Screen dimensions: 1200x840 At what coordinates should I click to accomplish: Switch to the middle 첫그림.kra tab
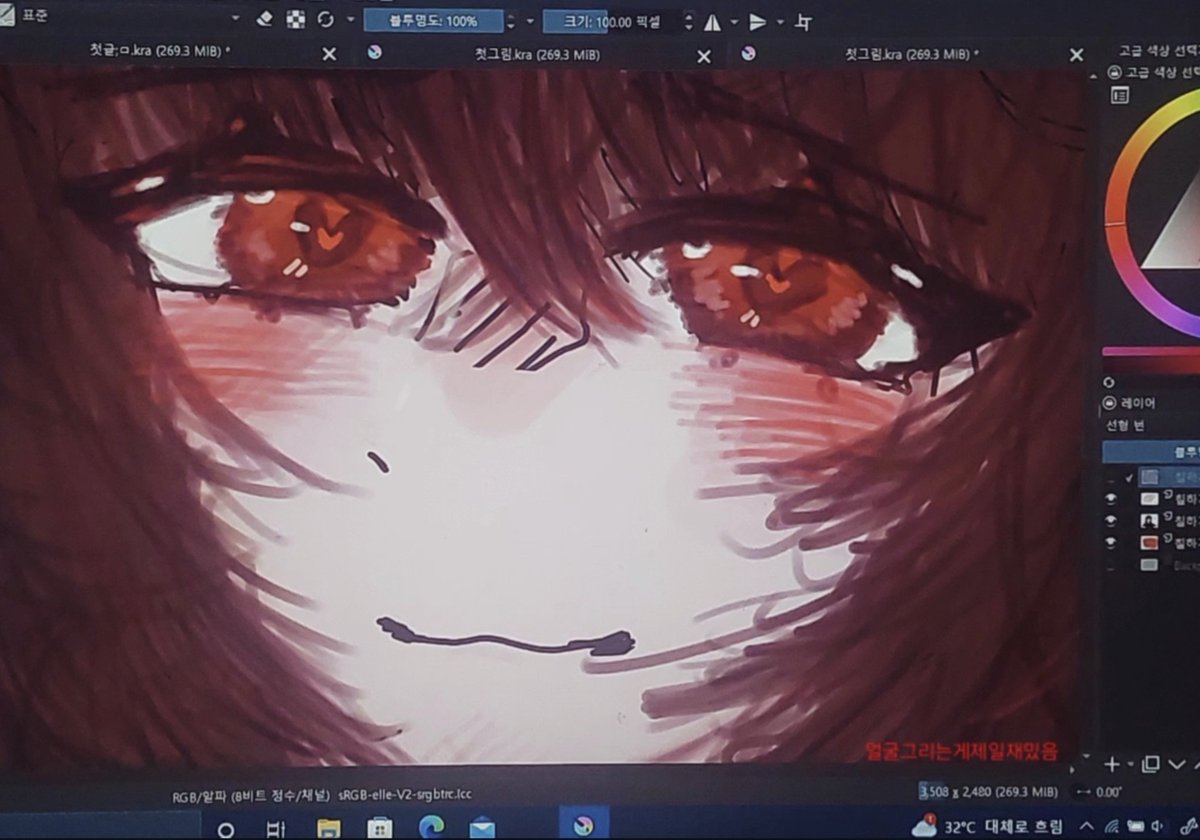point(537,54)
